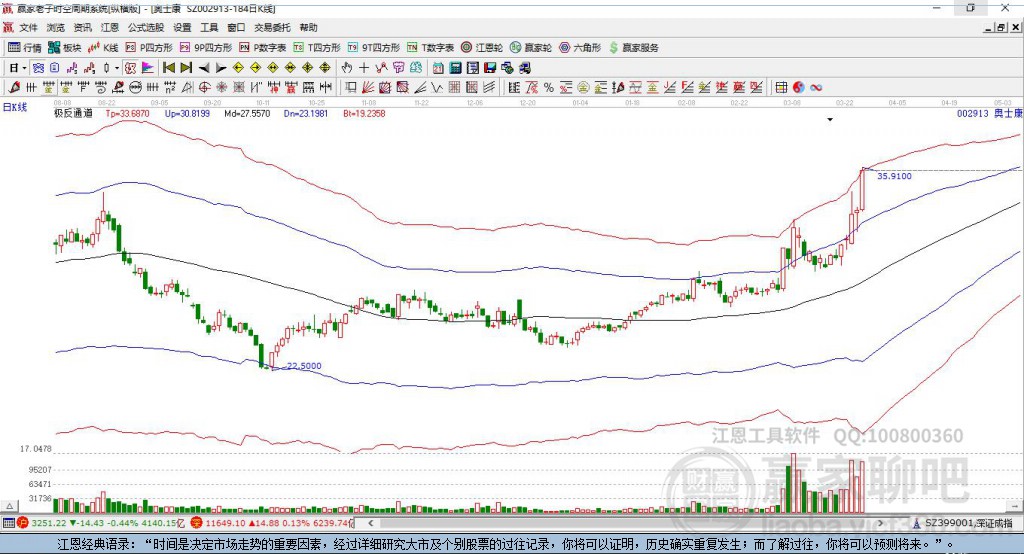Screen dimensions: 1024x554
Task: Step left with the black left arrow
Action: (x=204, y=68)
